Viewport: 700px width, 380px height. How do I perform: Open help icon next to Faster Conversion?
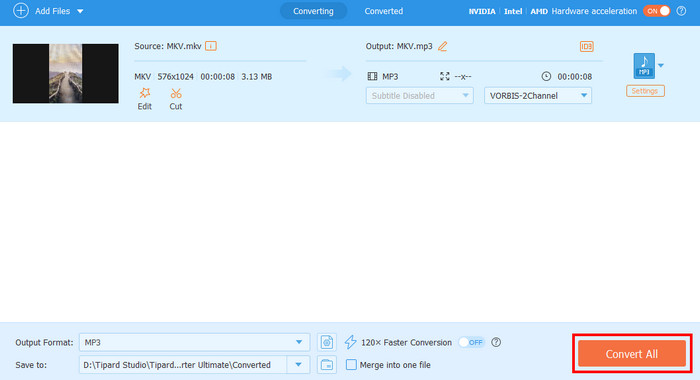click(x=496, y=342)
